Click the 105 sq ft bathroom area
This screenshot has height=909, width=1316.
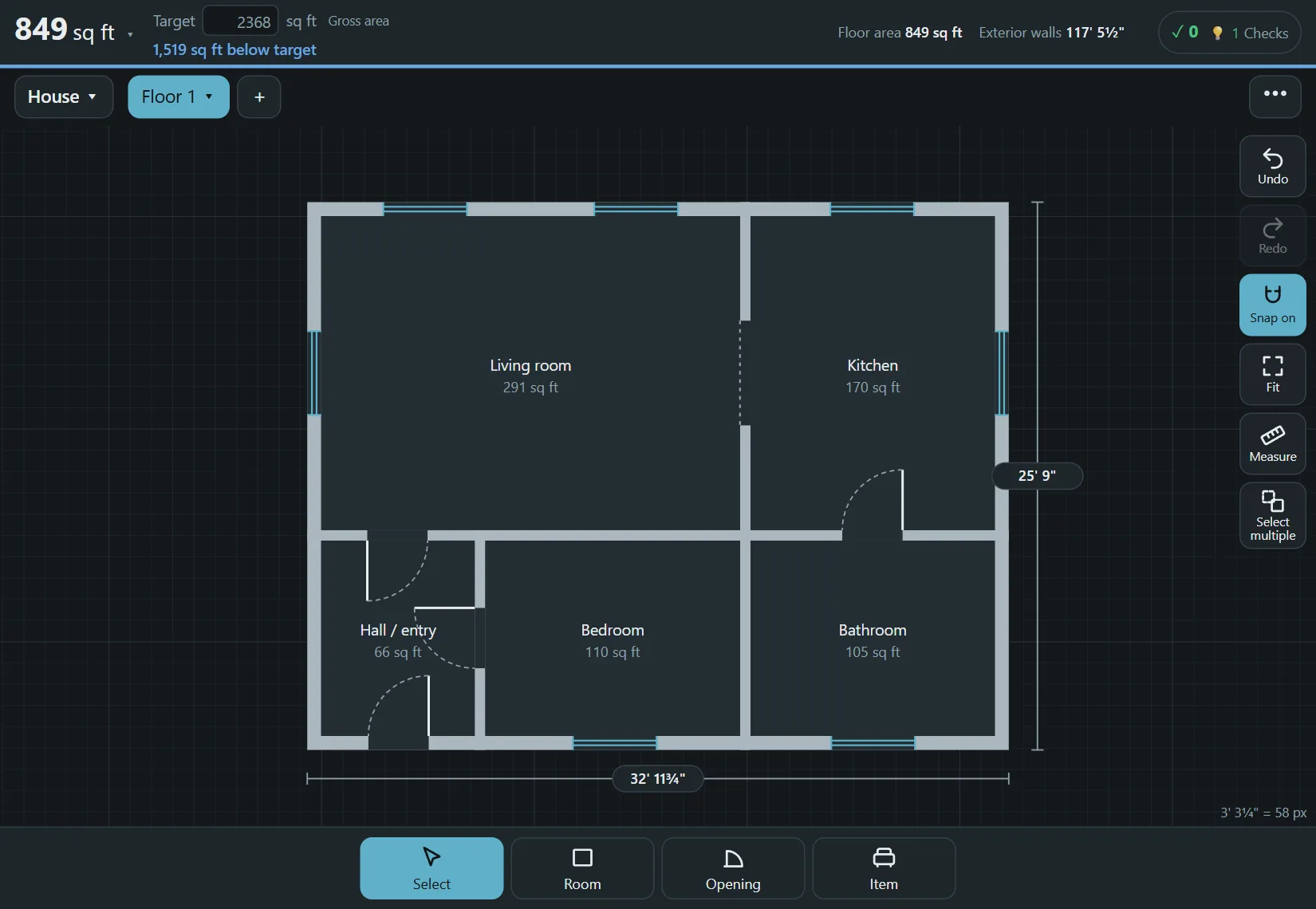click(x=873, y=652)
